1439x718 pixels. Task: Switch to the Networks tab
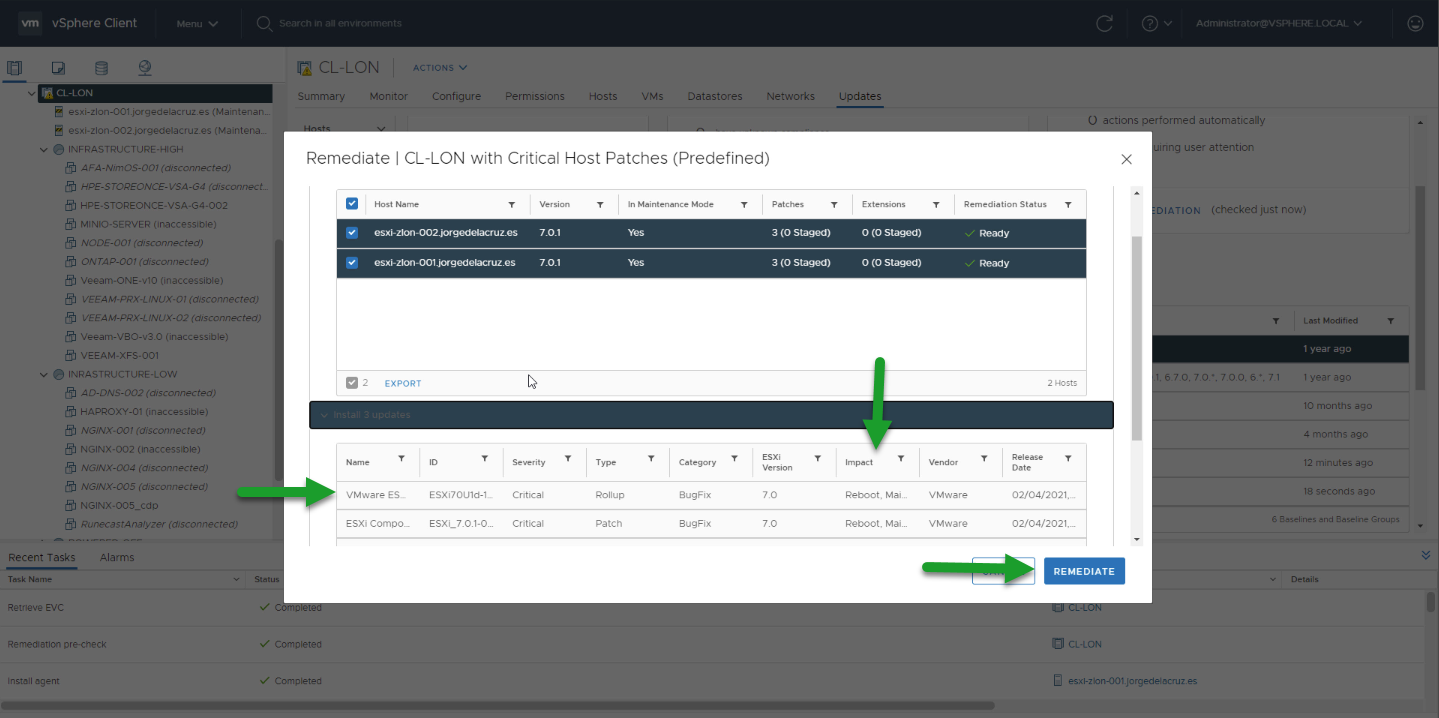tap(790, 96)
